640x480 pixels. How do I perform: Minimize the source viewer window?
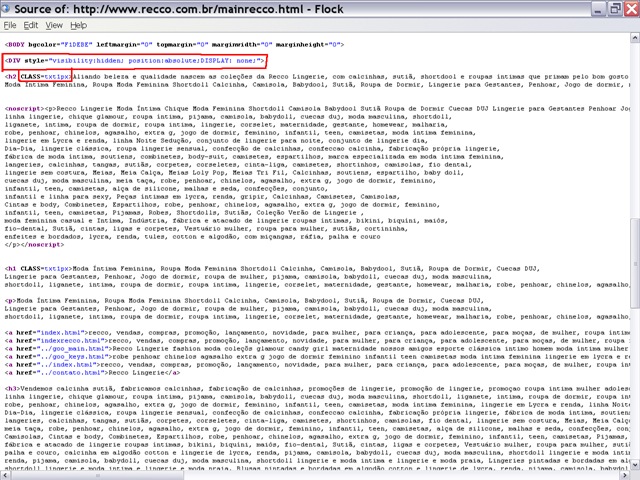pos(598,9)
